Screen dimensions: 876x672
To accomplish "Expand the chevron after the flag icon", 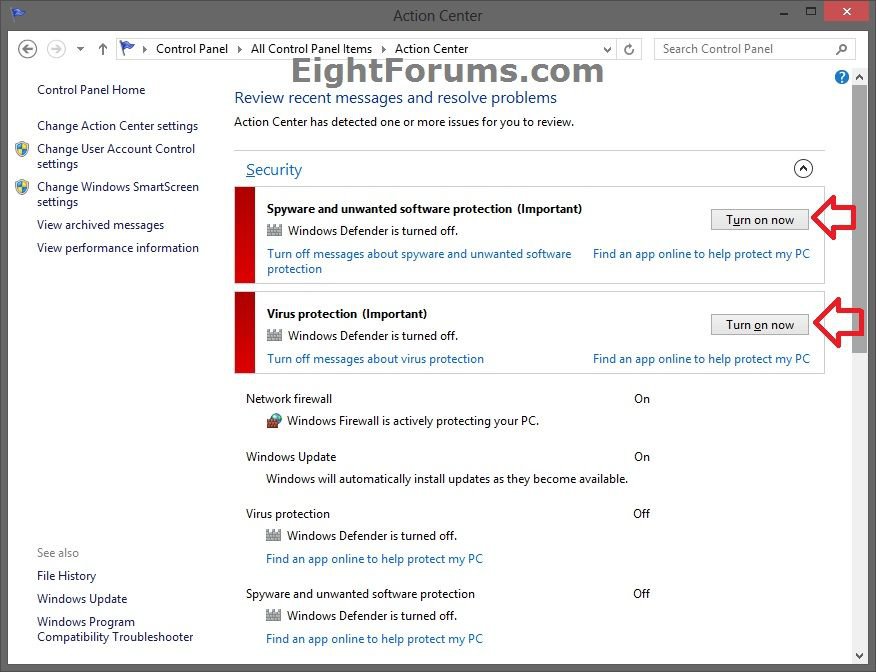I will coord(145,49).
